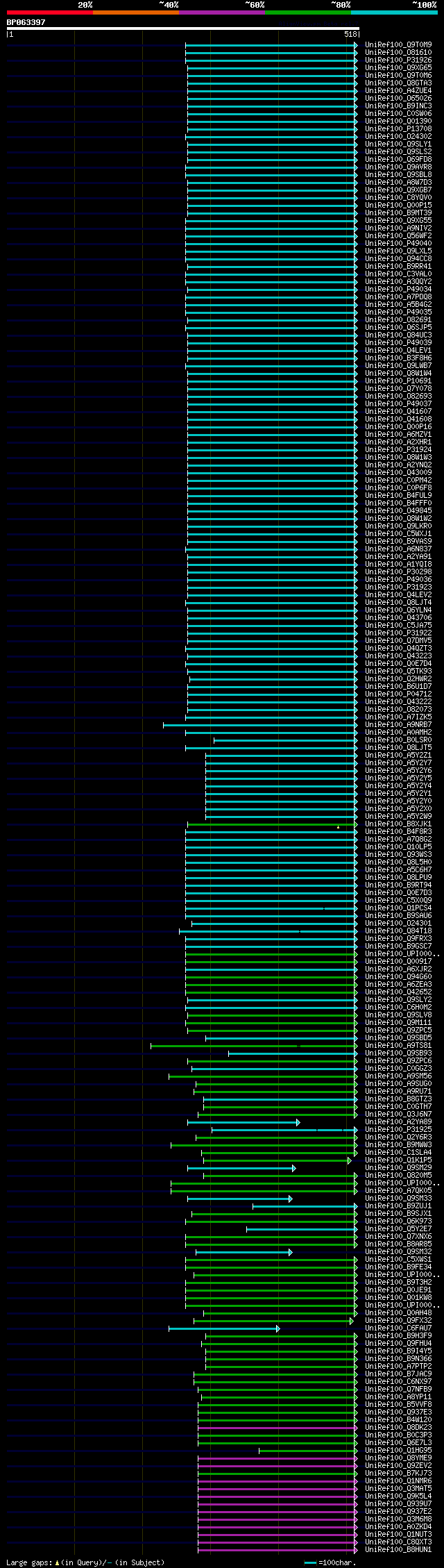
Task: Click UniRef100_Q9FX32 label
Action: coord(399,1321)
